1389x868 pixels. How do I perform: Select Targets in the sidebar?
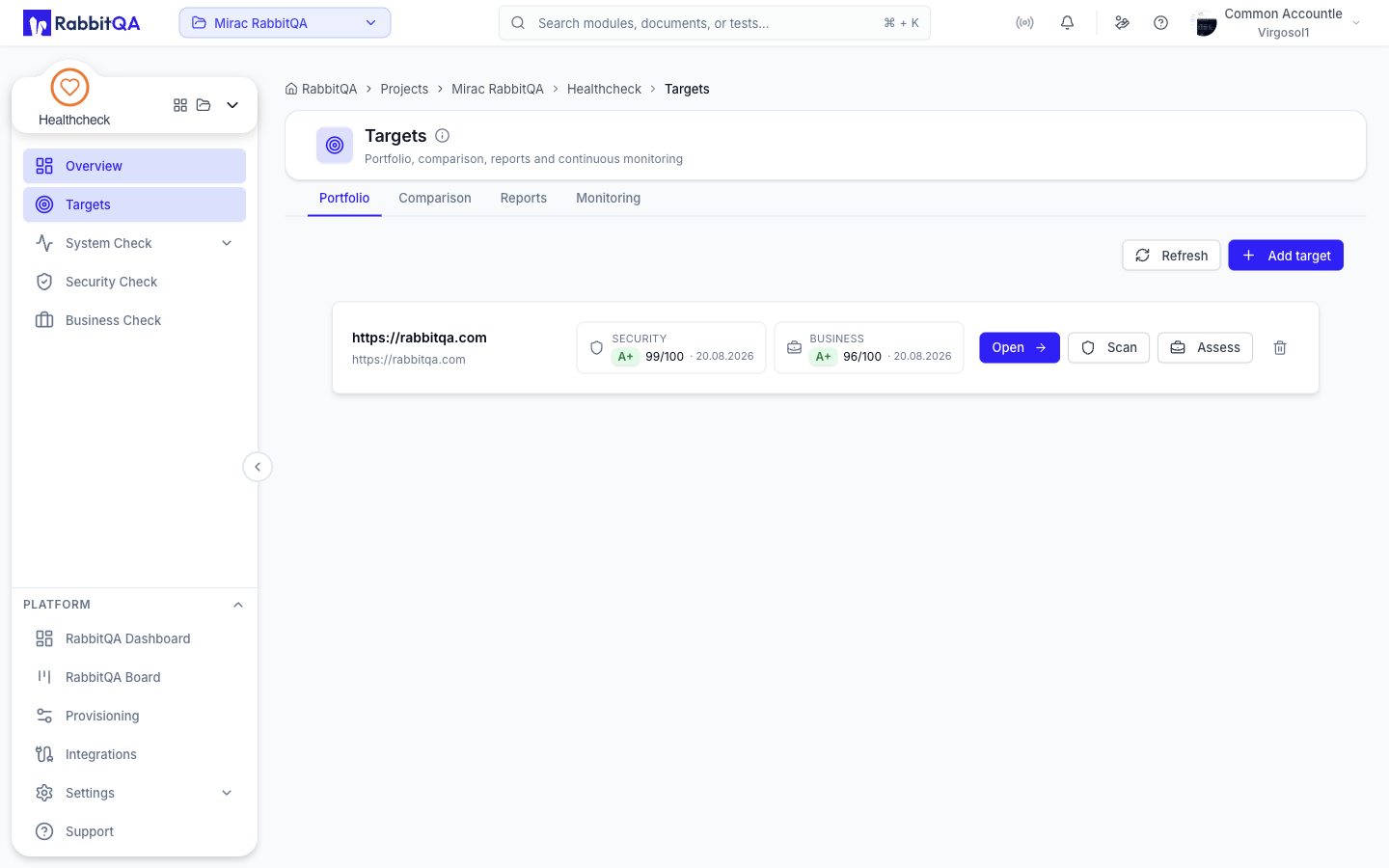134,204
